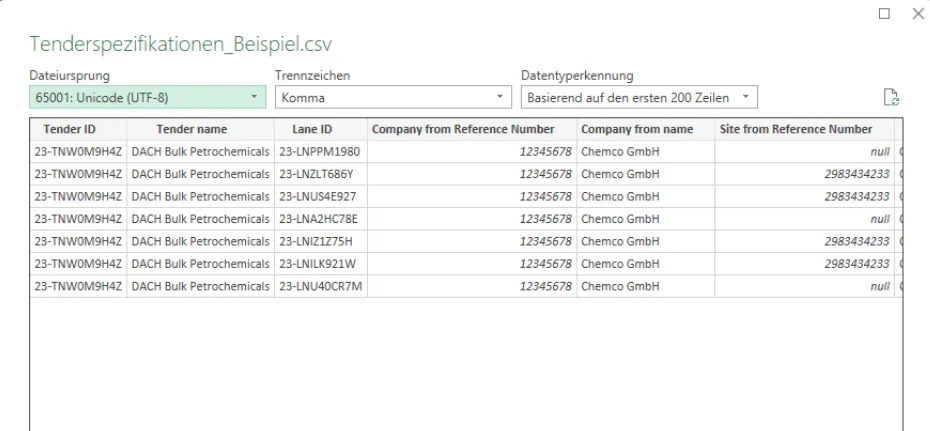Click the refresh preview document icon
This screenshot has width=930, height=431.
click(891, 97)
